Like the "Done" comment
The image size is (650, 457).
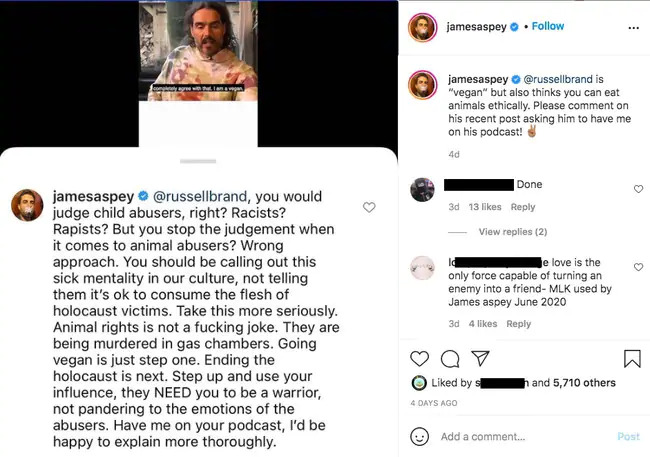pyautogui.click(x=638, y=189)
